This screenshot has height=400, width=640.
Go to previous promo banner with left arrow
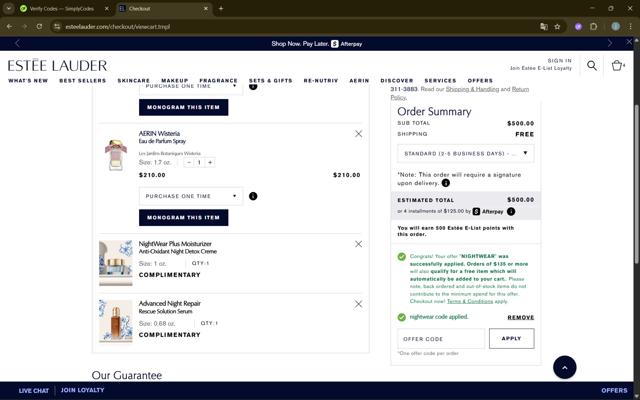(x=17, y=44)
